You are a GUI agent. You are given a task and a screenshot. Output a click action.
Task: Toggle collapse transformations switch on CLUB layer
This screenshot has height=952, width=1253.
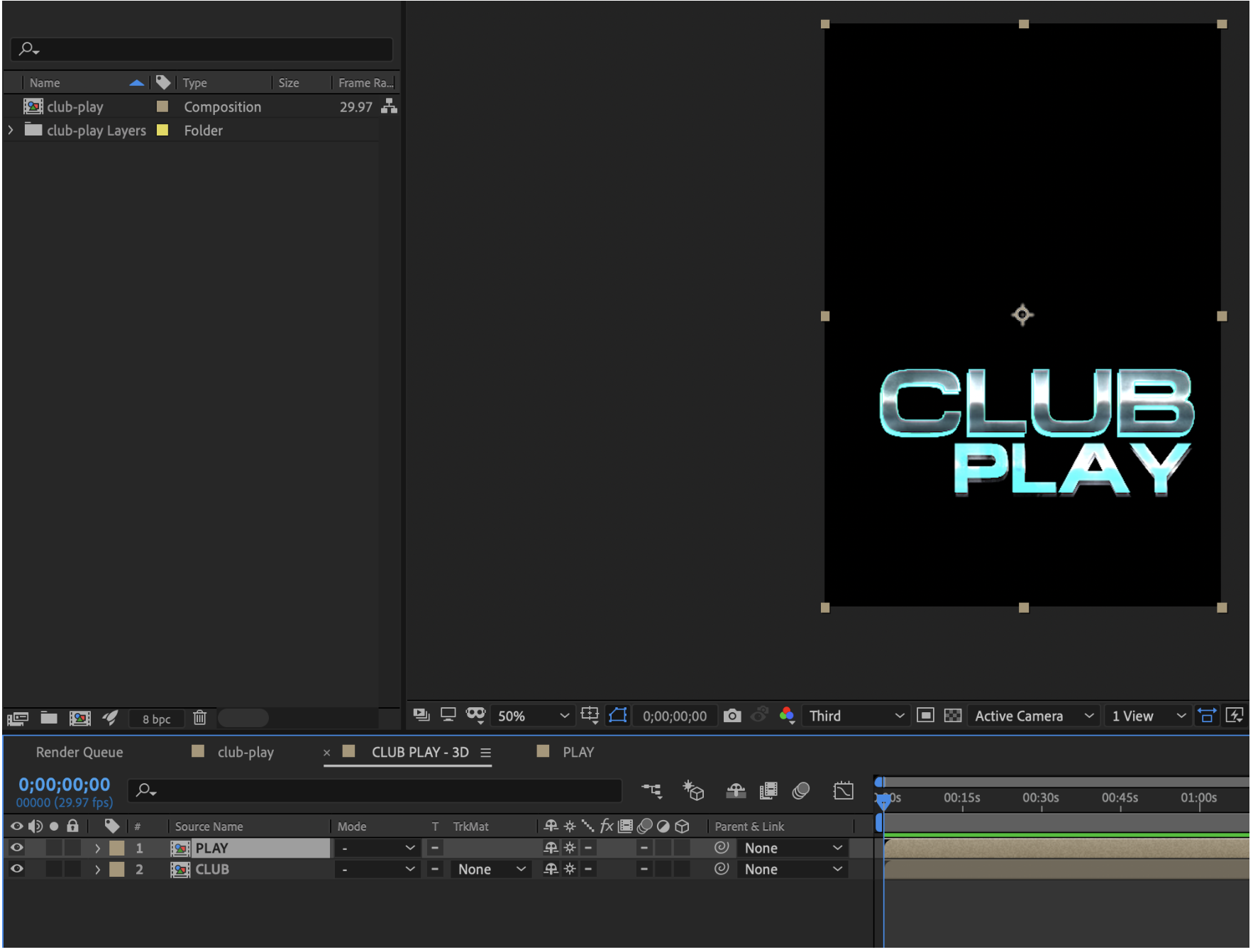click(x=570, y=869)
